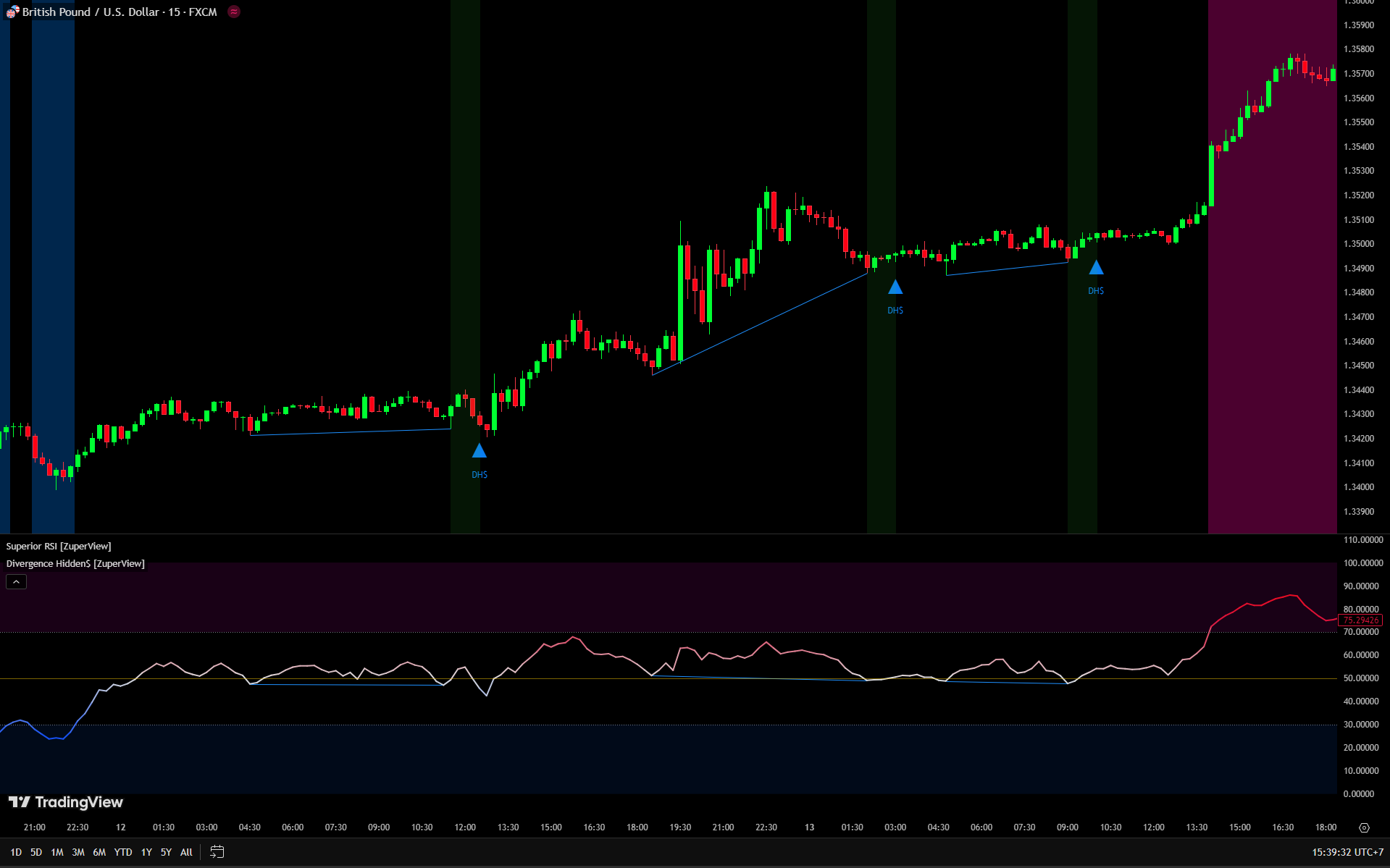Viewport: 1390px width, 868px height.
Task: Click the rightmost DHS triangle marker
Action: [1096, 268]
